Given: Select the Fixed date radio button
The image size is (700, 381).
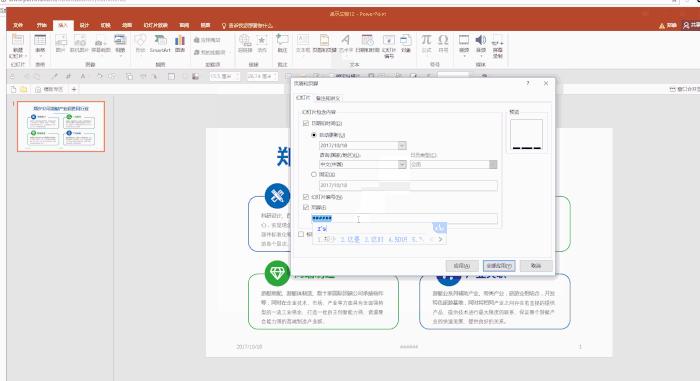Looking at the screenshot, I should [x=314, y=175].
